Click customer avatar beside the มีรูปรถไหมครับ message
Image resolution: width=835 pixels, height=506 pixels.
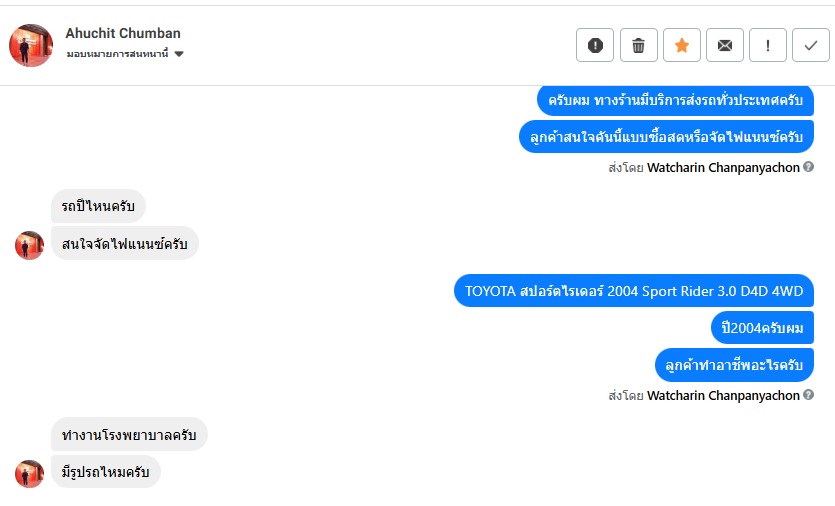(x=29, y=473)
